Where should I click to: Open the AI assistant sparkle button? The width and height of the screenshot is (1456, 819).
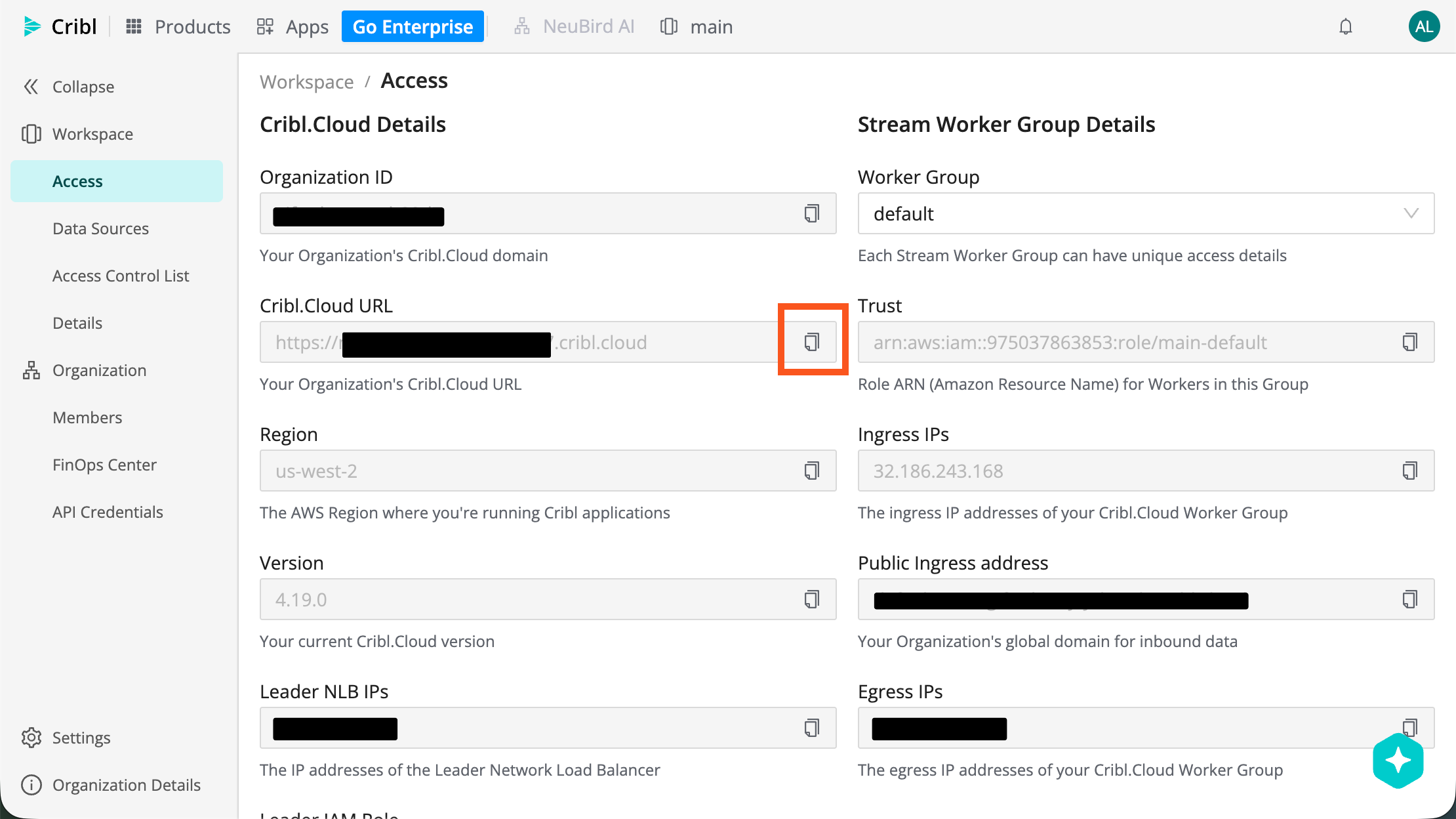[x=1398, y=761]
